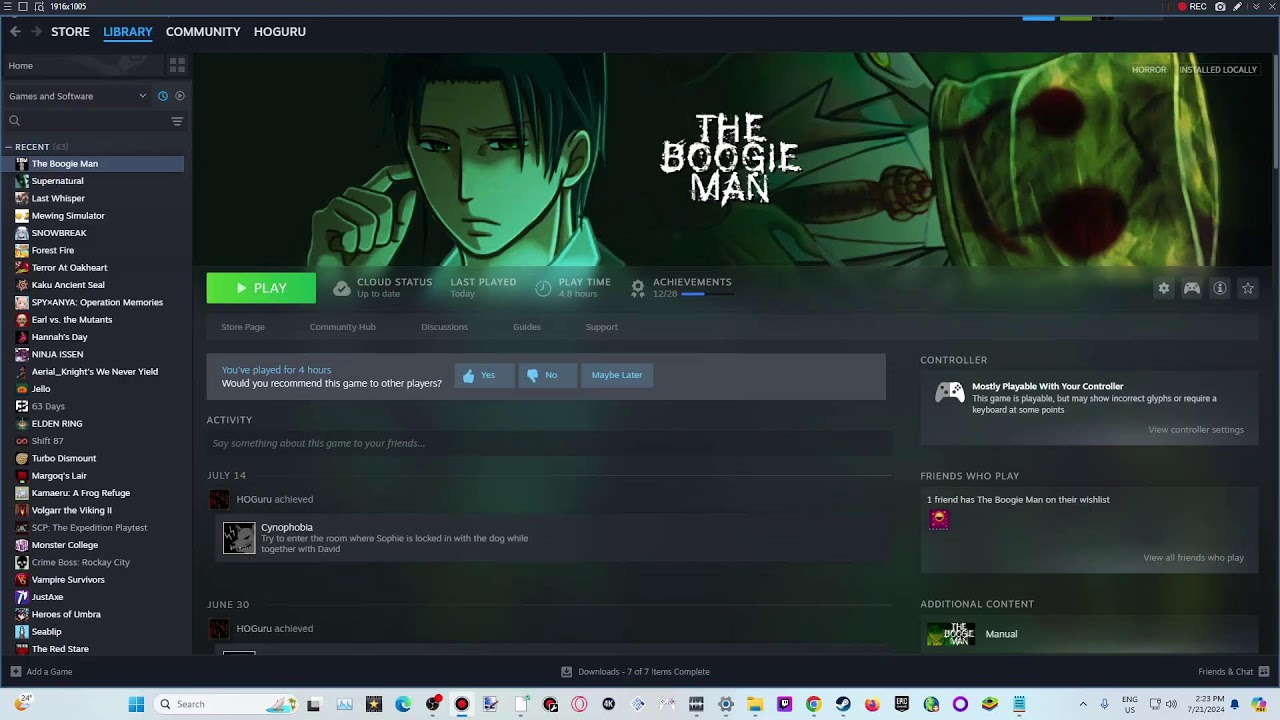Screen dimensions: 1280x720
Task: Open the Windows Start menu
Action: coord(136,704)
